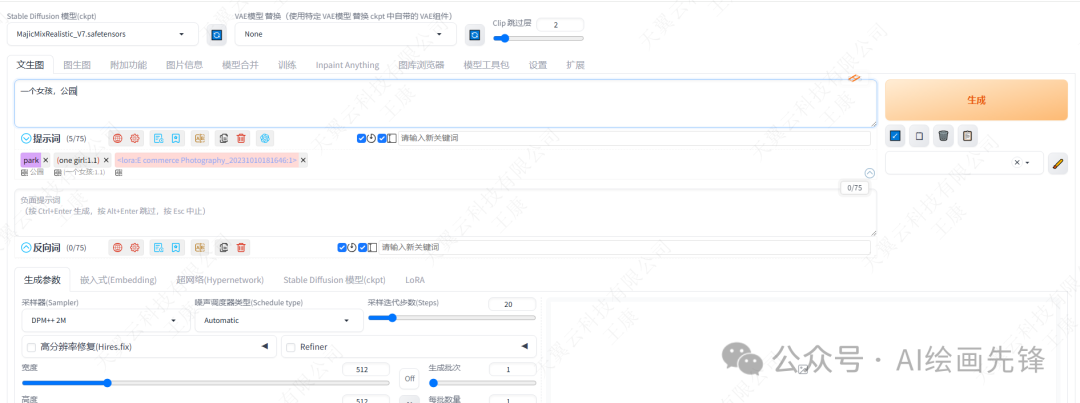Toggle first checkbox beside 提示词 keyword input
This screenshot has height=403, width=1080.
(362, 138)
